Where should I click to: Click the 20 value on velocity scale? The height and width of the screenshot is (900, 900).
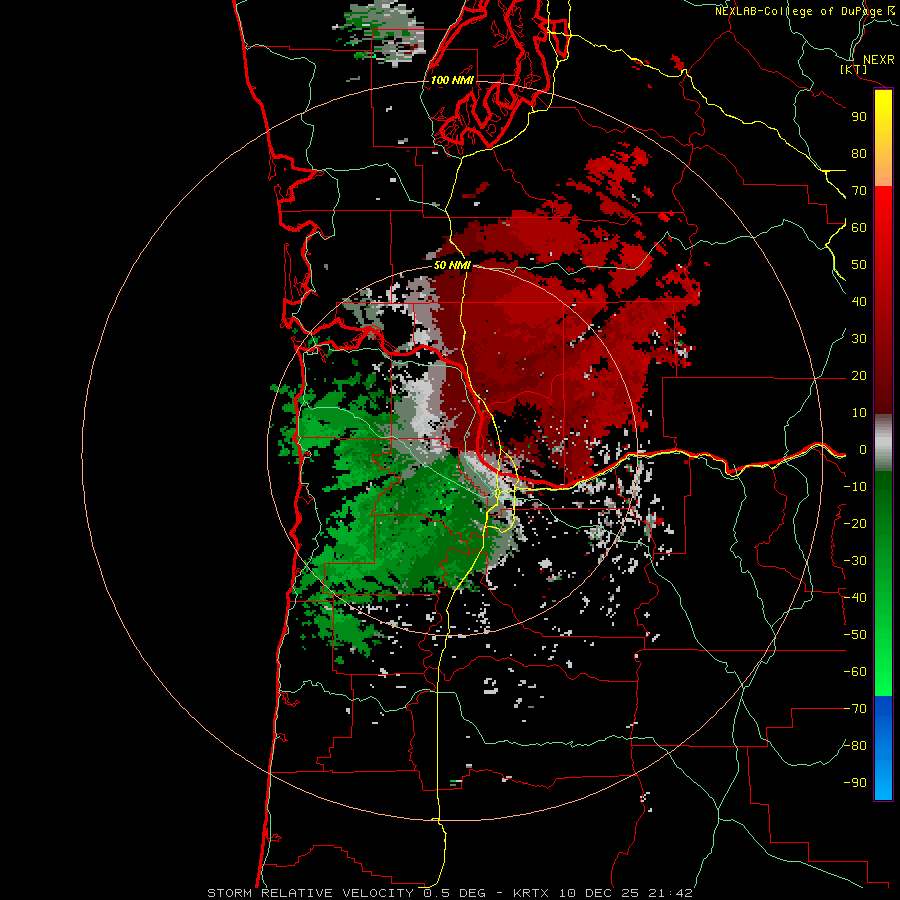pyautogui.click(x=859, y=376)
